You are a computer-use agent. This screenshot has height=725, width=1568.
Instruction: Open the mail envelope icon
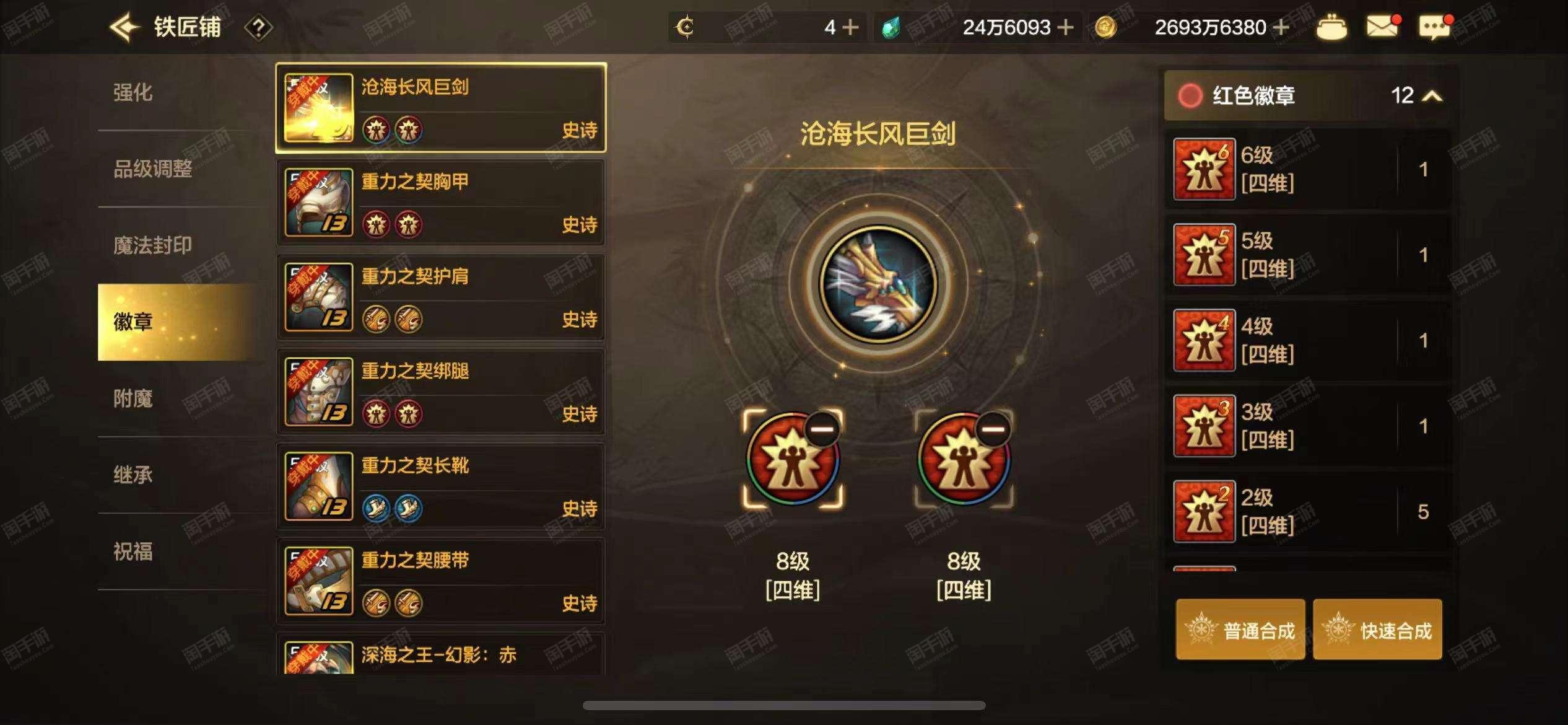tap(1383, 27)
